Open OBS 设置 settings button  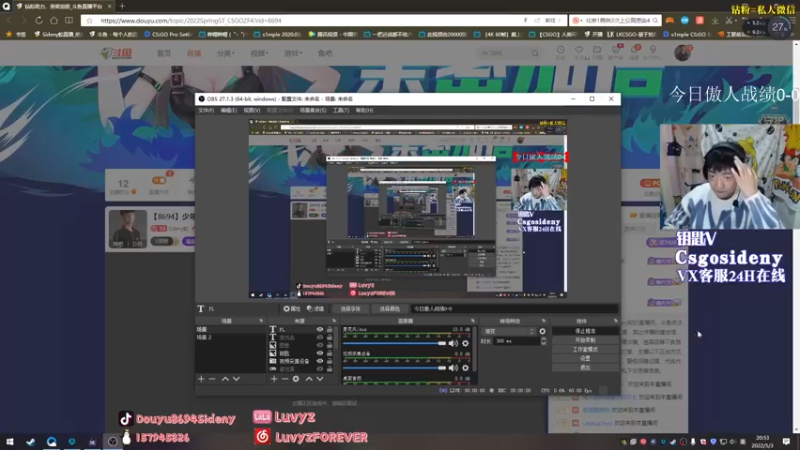(x=585, y=359)
